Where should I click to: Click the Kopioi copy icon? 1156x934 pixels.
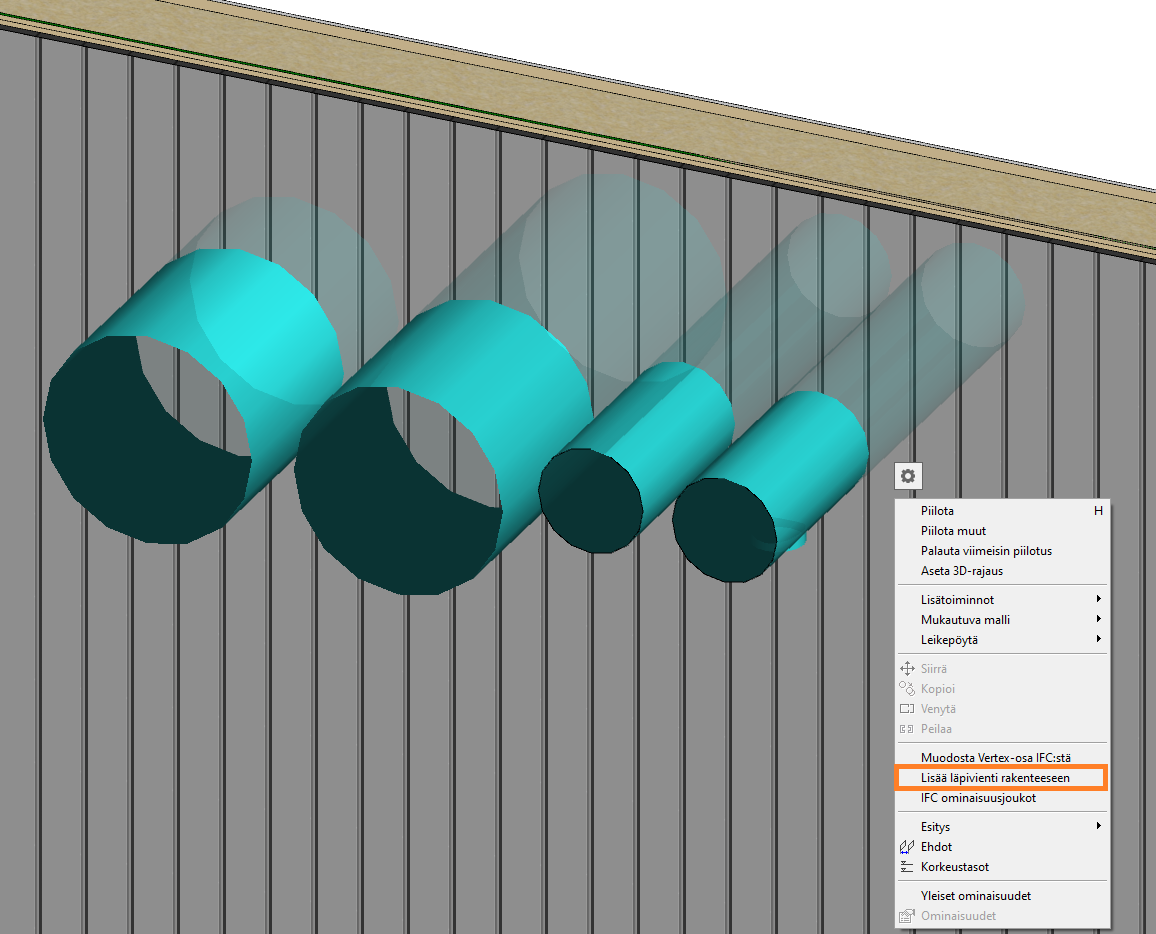907,689
